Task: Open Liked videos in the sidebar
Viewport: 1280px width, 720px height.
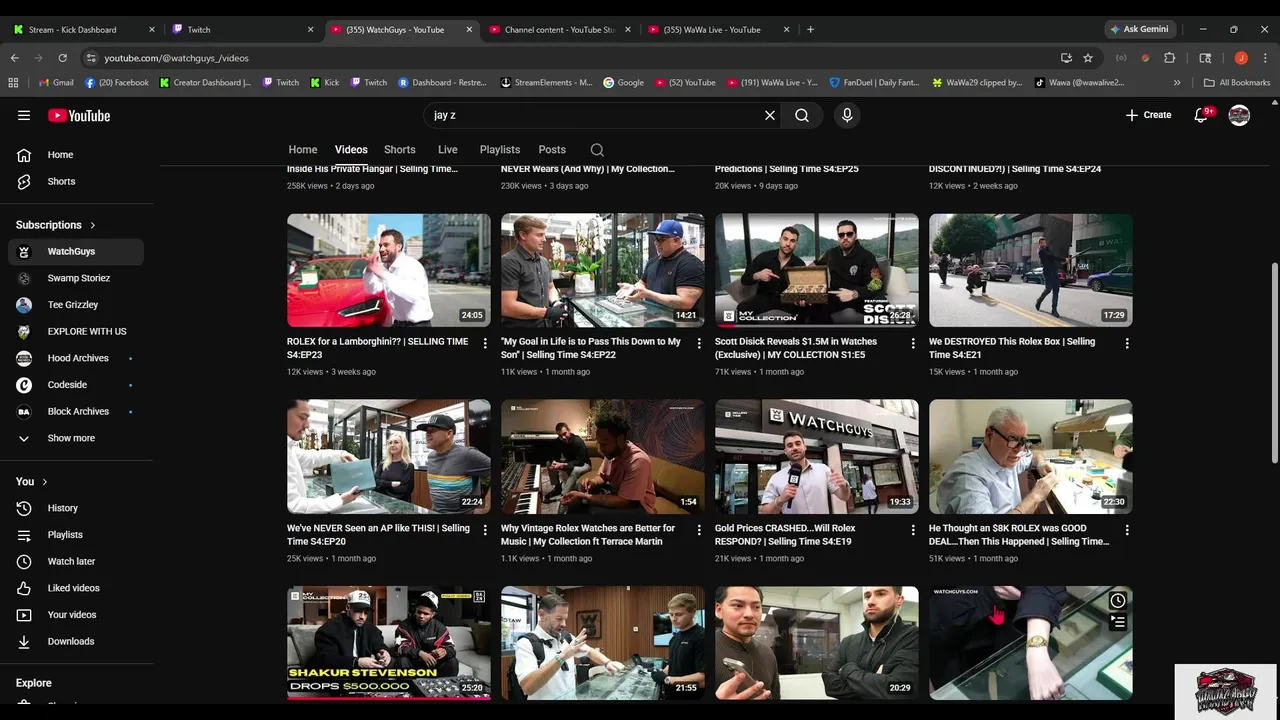Action: (76, 588)
